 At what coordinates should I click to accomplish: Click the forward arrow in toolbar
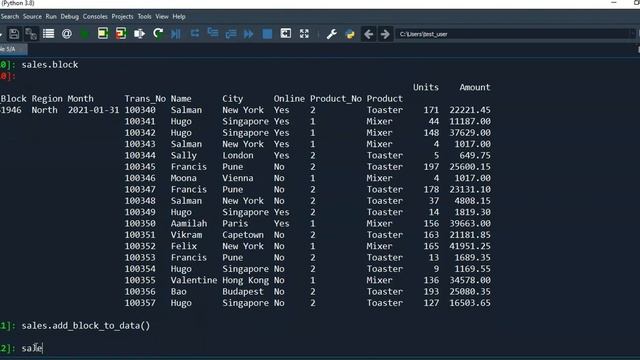pyautogui.click(x=385, y=34)
